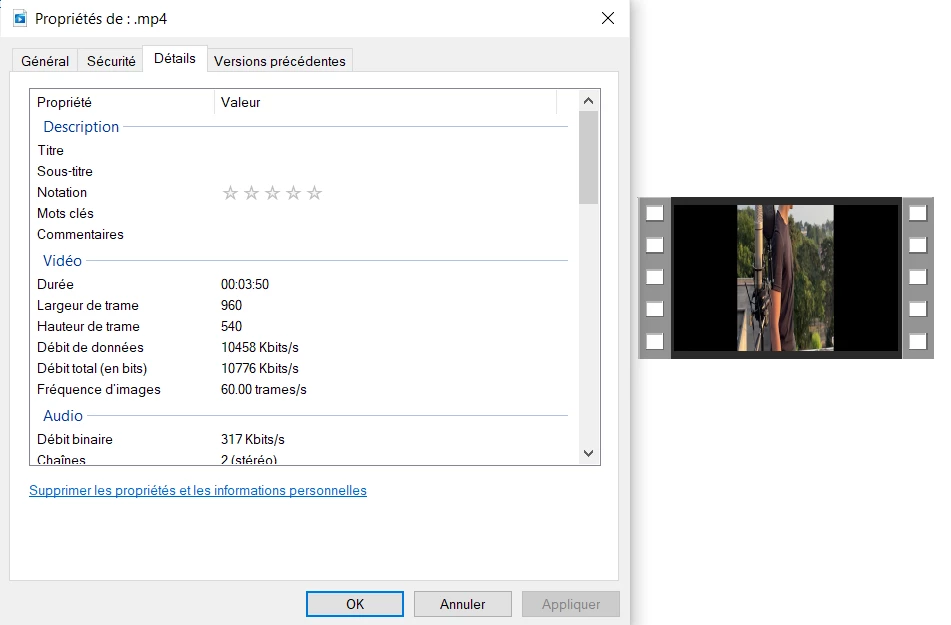
Task: Click the video filmstrip thumbnail preview
Action: (x=786, y=278)
